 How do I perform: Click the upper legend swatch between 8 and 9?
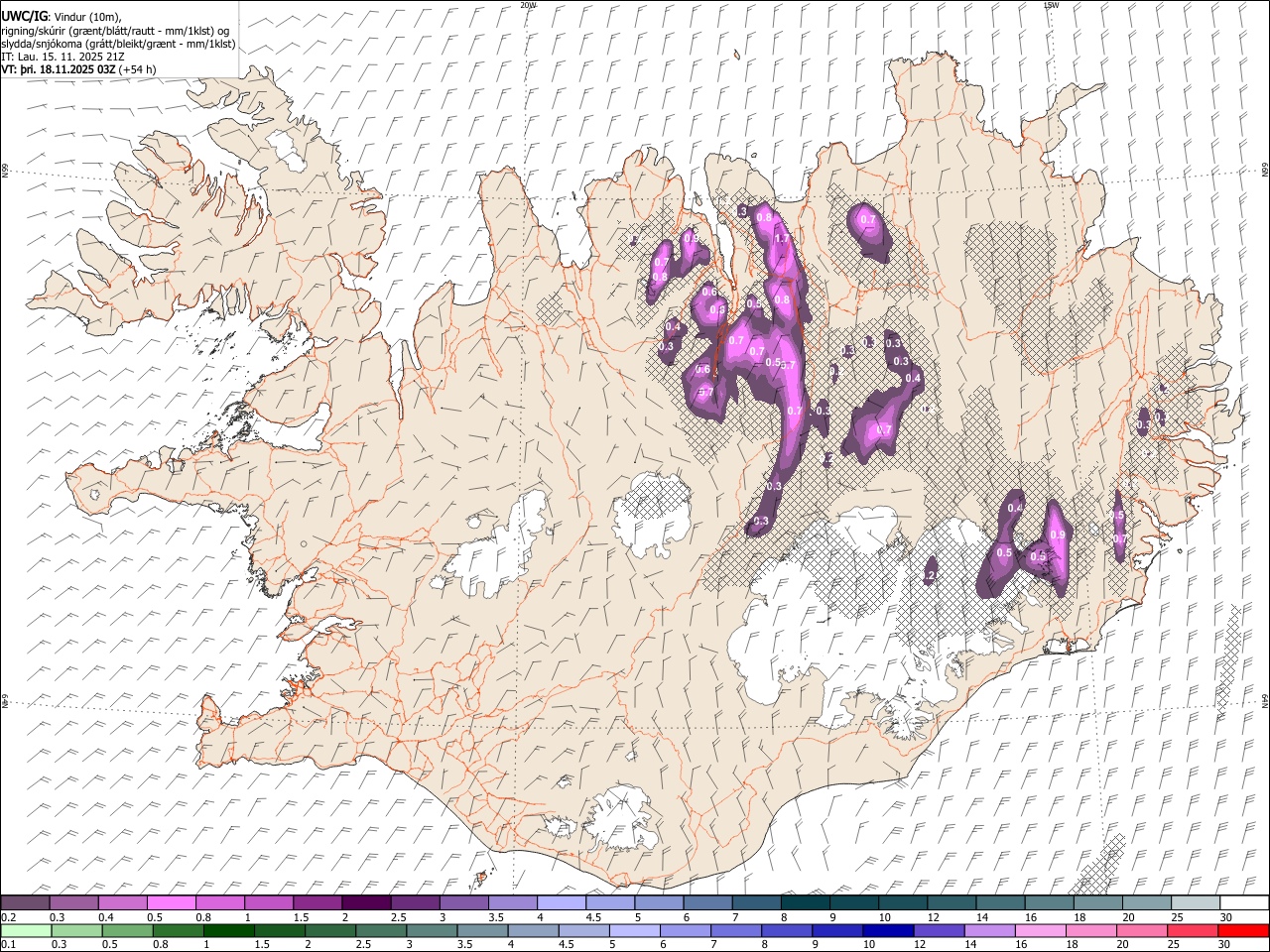click(806, 902)
